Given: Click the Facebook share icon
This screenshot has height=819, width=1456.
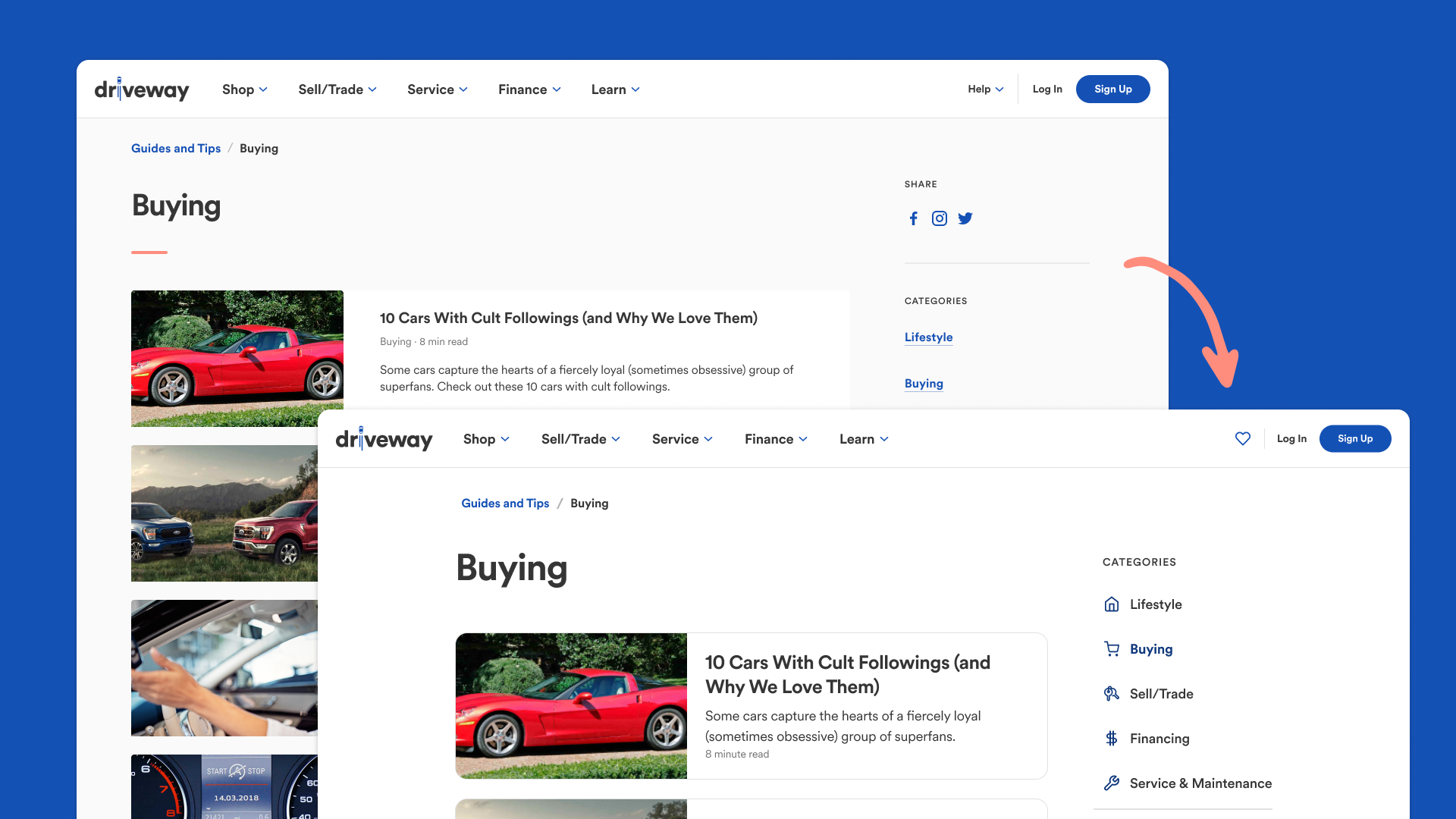Looking at the screenshot, I should coord(914,218).
